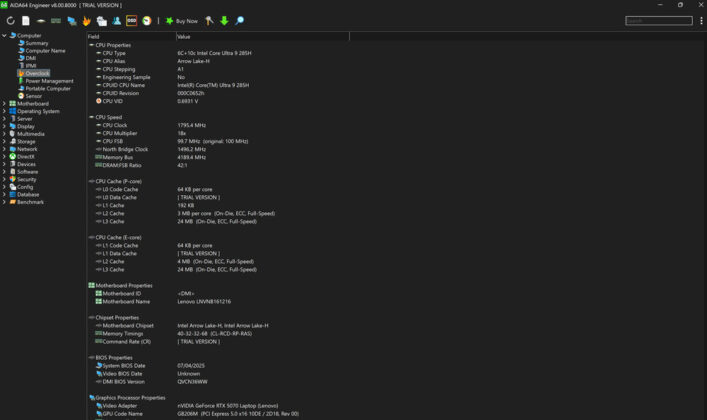Click into the search input field
Viewport: 707px width, 420px height.
(659, 21)
